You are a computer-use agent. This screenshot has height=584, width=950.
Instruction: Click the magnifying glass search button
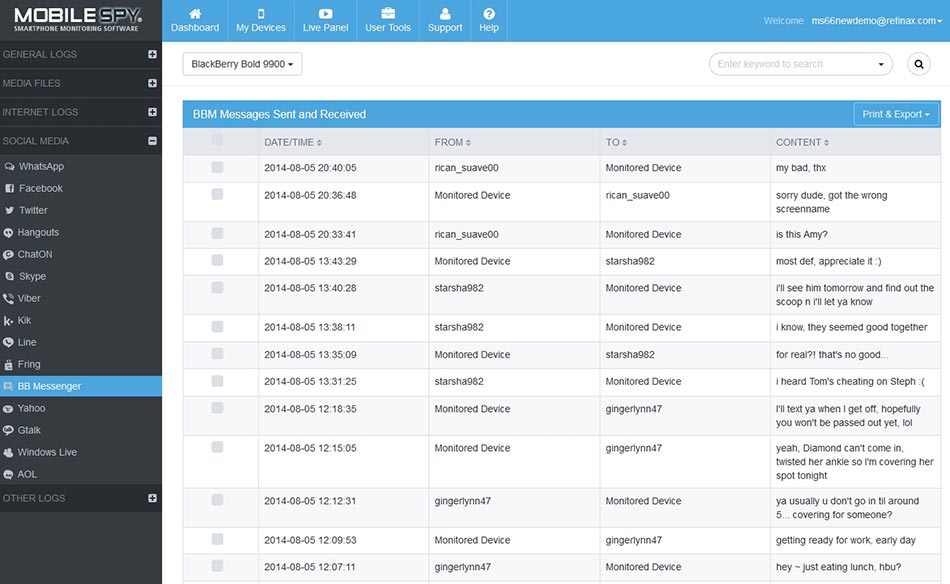pyautogui.click(x=918, y=64)
